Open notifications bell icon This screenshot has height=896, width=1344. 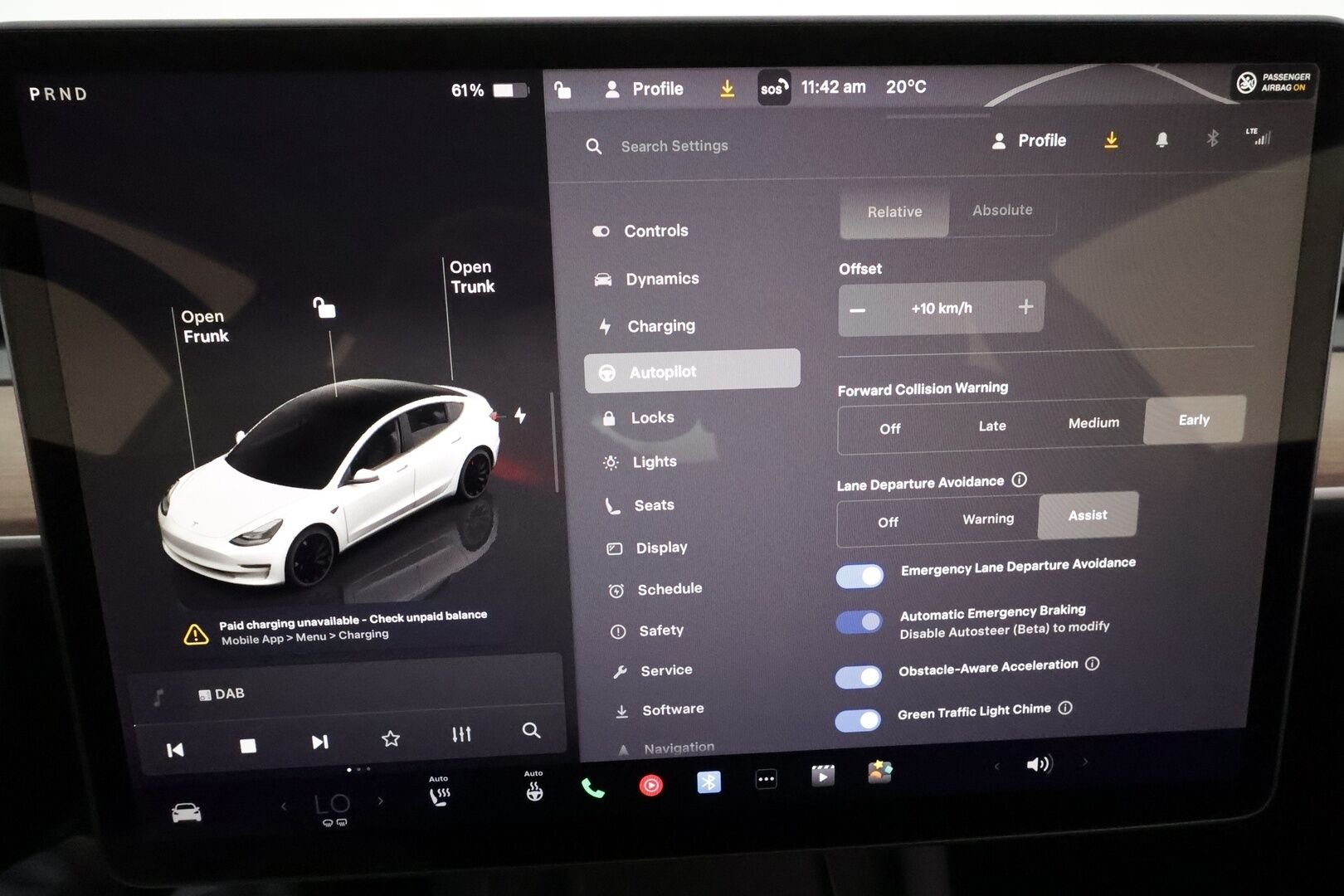pos(1162,139)
